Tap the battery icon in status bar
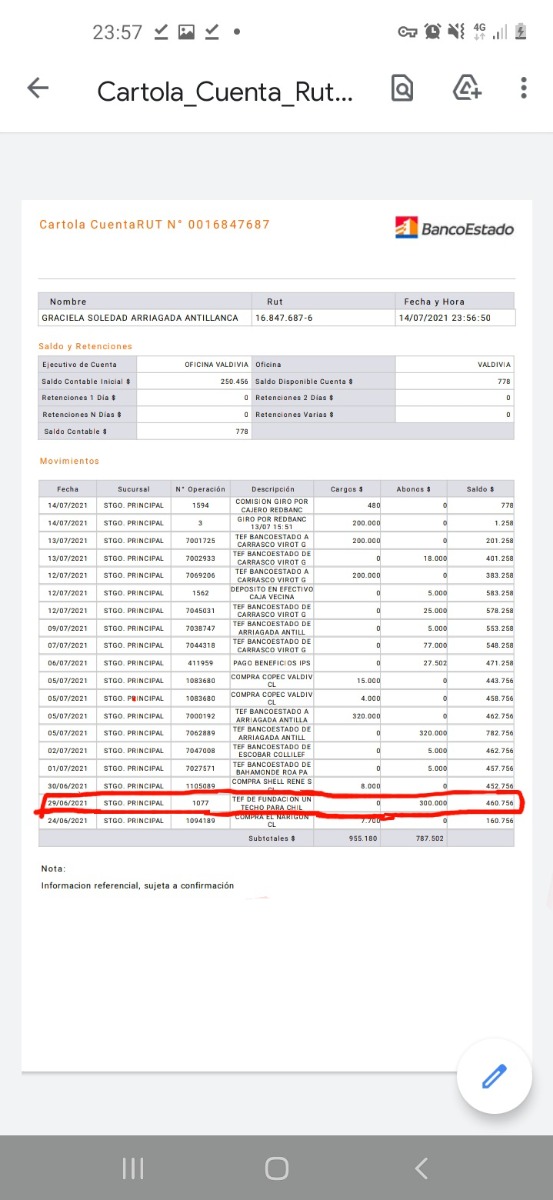Image resolution: width=553 pixels, height=1200 pixels. point(521,32)
